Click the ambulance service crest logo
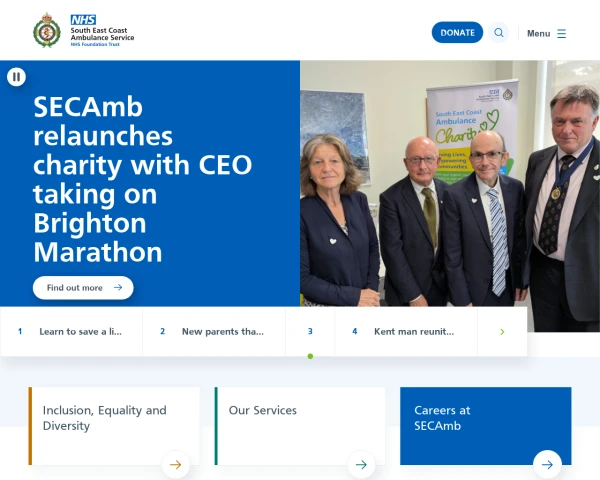Image resolution: width=600 pixels, height=480 pixels. (47, 30)
